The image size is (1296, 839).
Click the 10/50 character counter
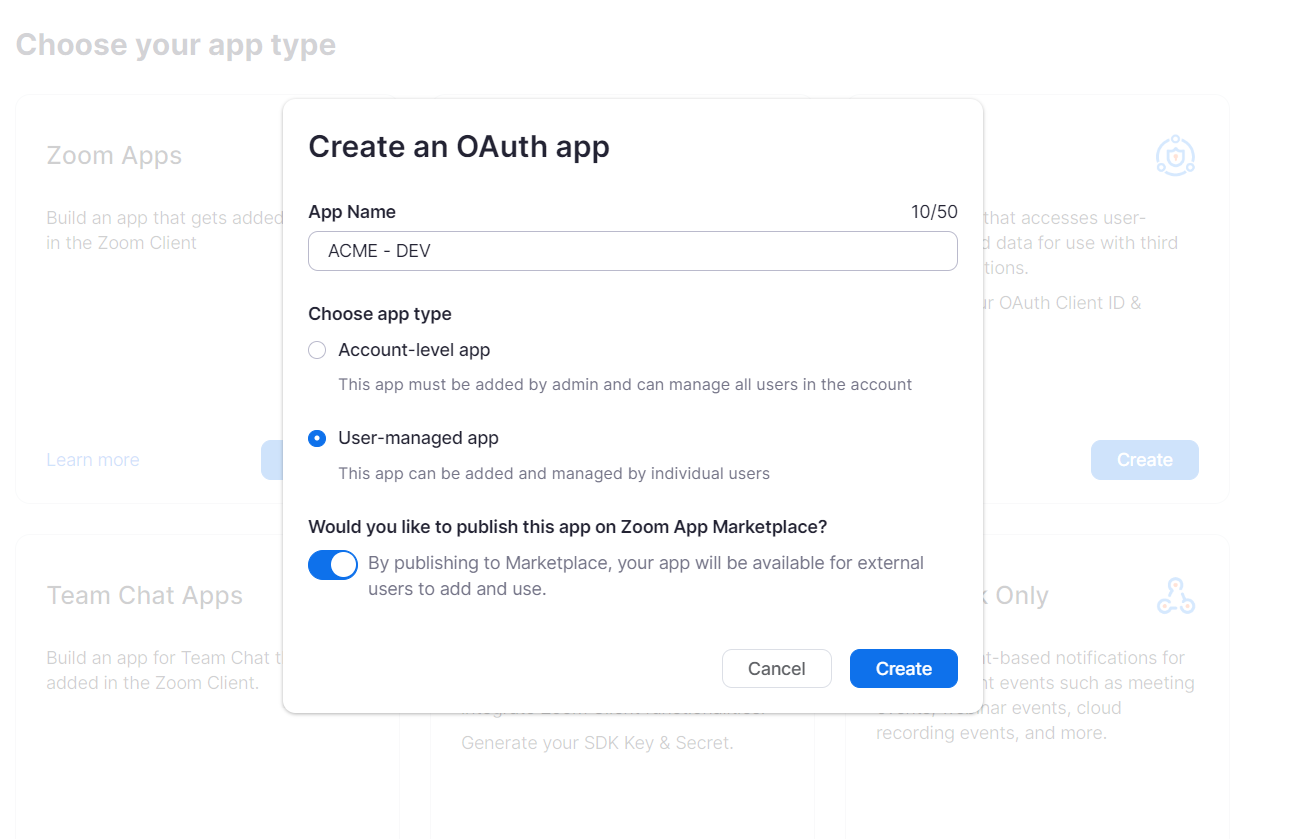[933, 212]
